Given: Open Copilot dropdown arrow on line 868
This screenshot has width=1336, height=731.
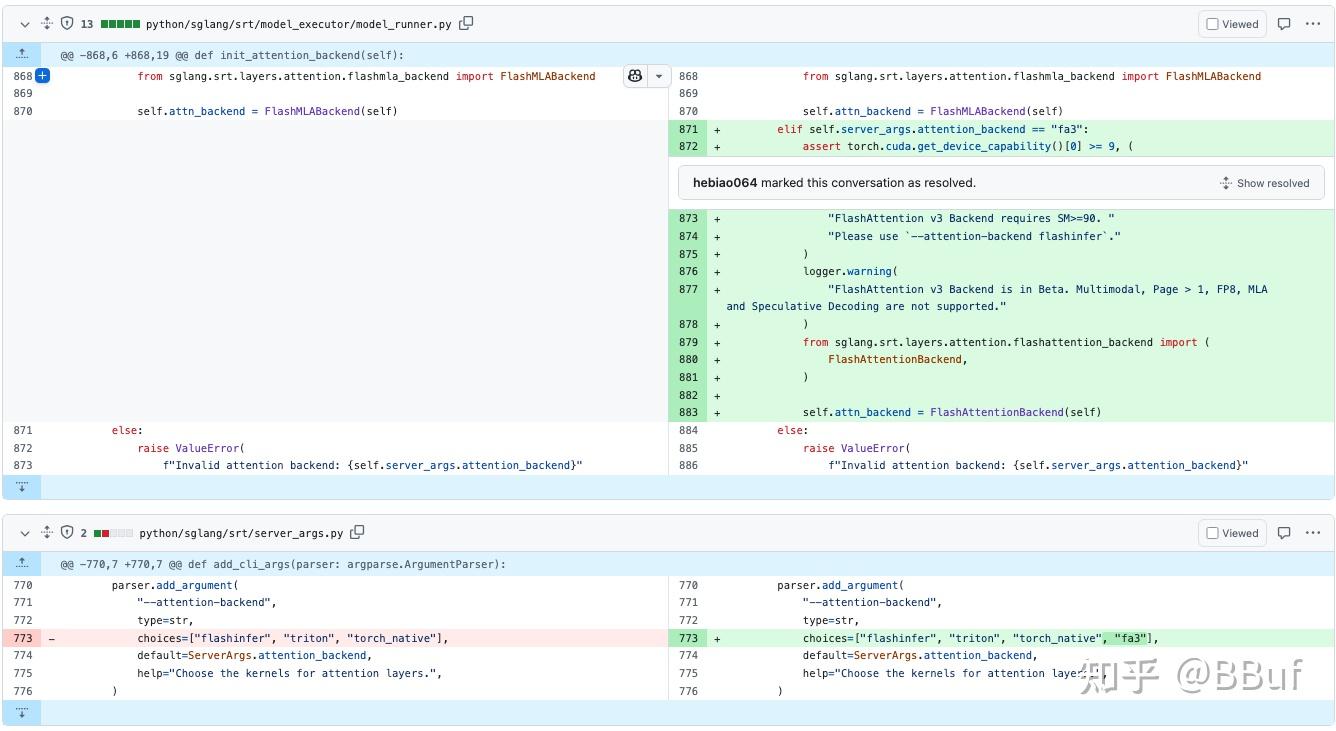Looking at the screenshot, I should point(659,76).
